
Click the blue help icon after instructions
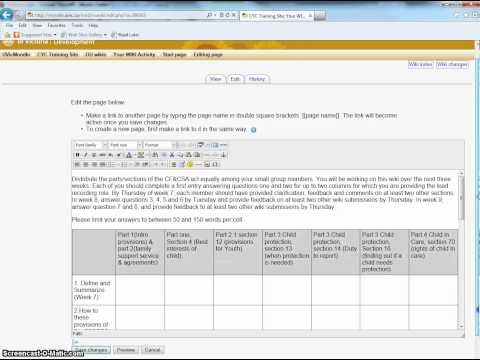tap(253, 130)
